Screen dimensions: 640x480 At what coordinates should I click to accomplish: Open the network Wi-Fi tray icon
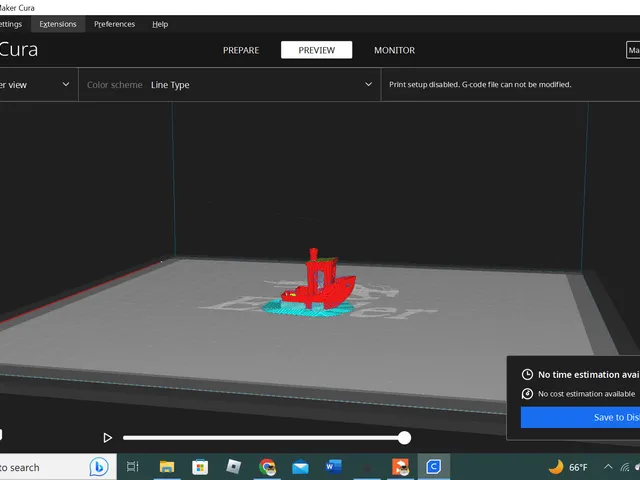point(625,467)
